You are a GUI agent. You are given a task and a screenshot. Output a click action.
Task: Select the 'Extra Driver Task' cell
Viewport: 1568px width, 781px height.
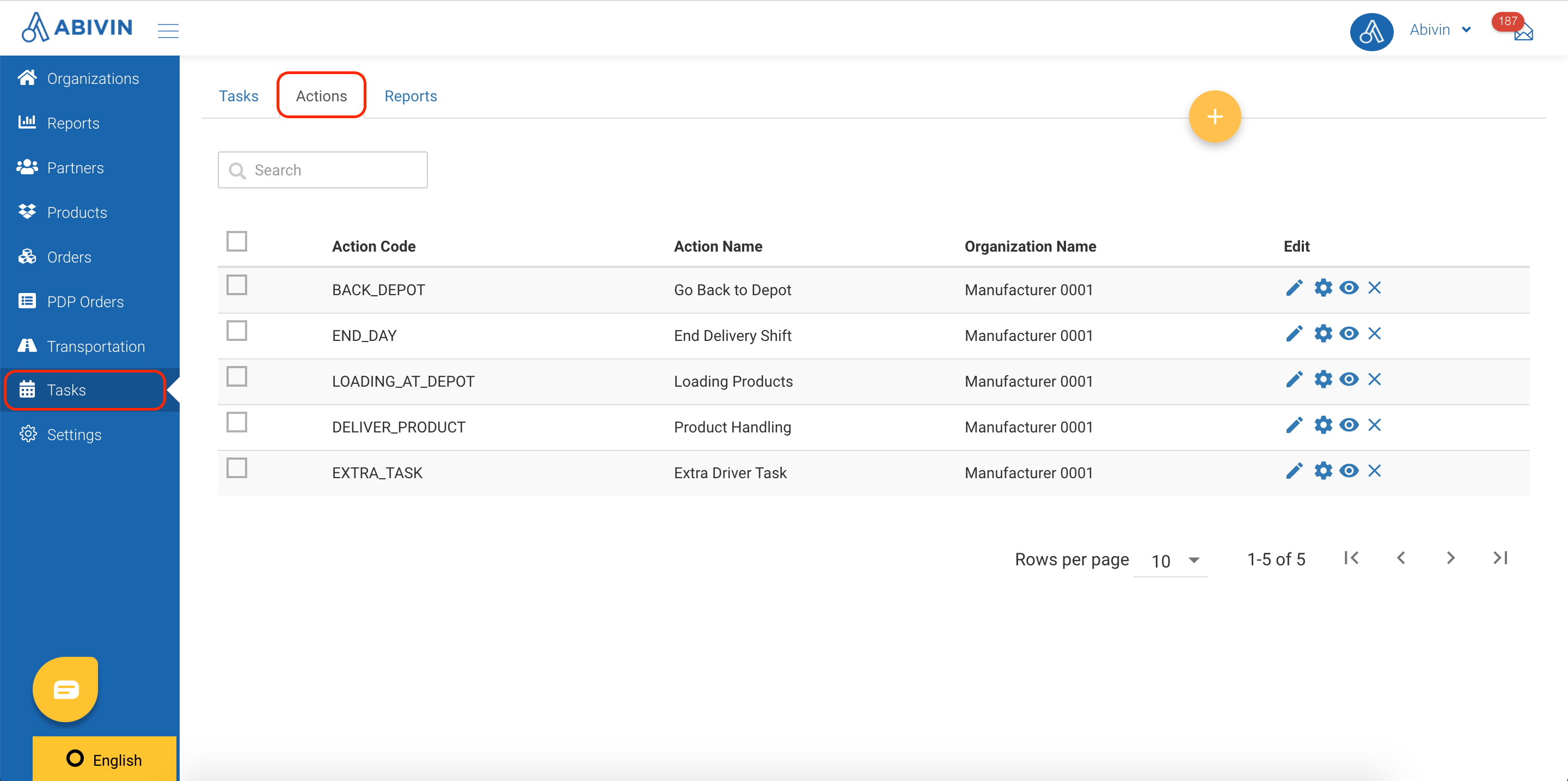(731, 473)
